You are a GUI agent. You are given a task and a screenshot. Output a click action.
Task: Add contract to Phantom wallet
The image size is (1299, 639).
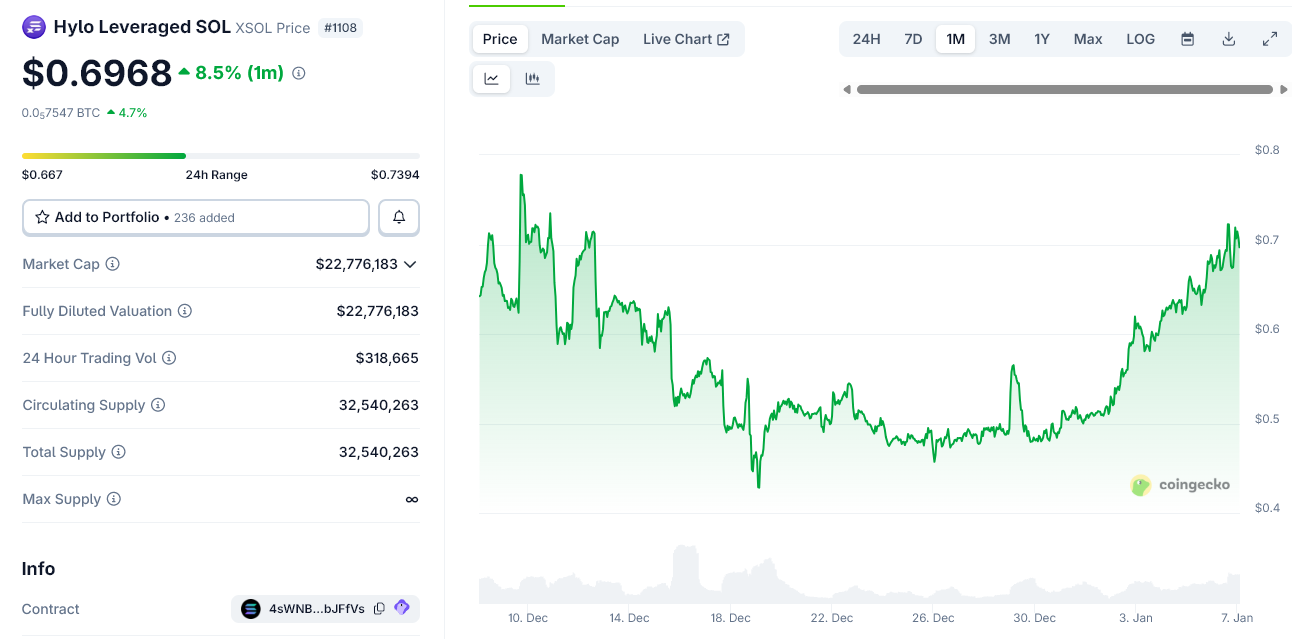pyautogui.click(x=402, y=608)
